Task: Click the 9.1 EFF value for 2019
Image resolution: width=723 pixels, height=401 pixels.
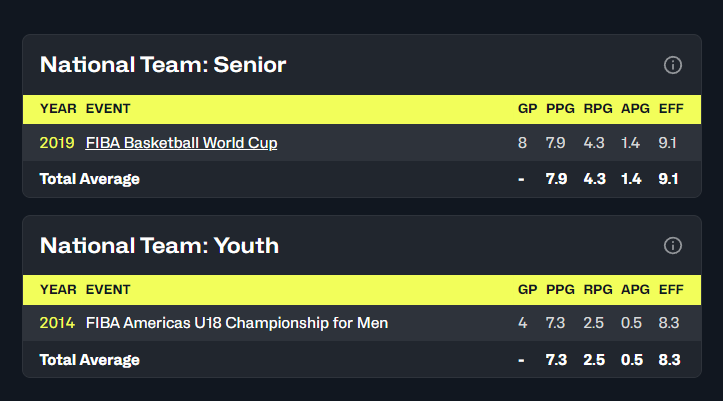Action: (667, 143)
